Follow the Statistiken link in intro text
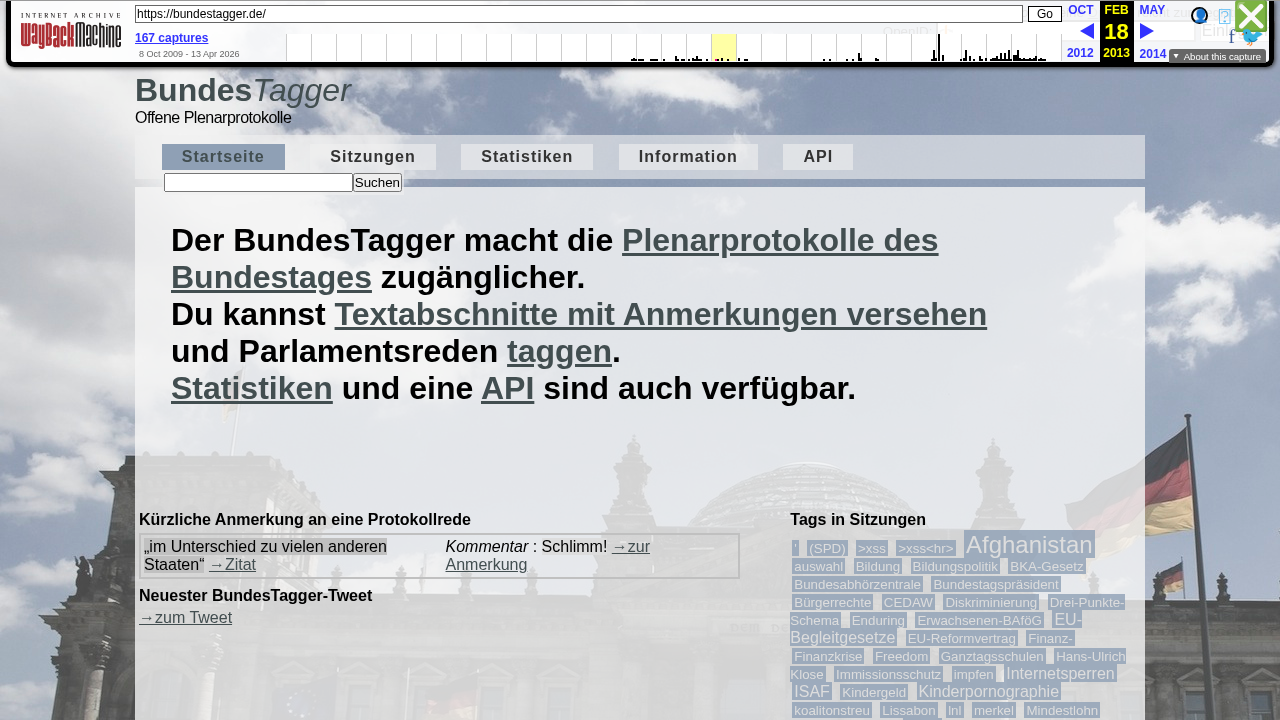 [x=252, y=388]
